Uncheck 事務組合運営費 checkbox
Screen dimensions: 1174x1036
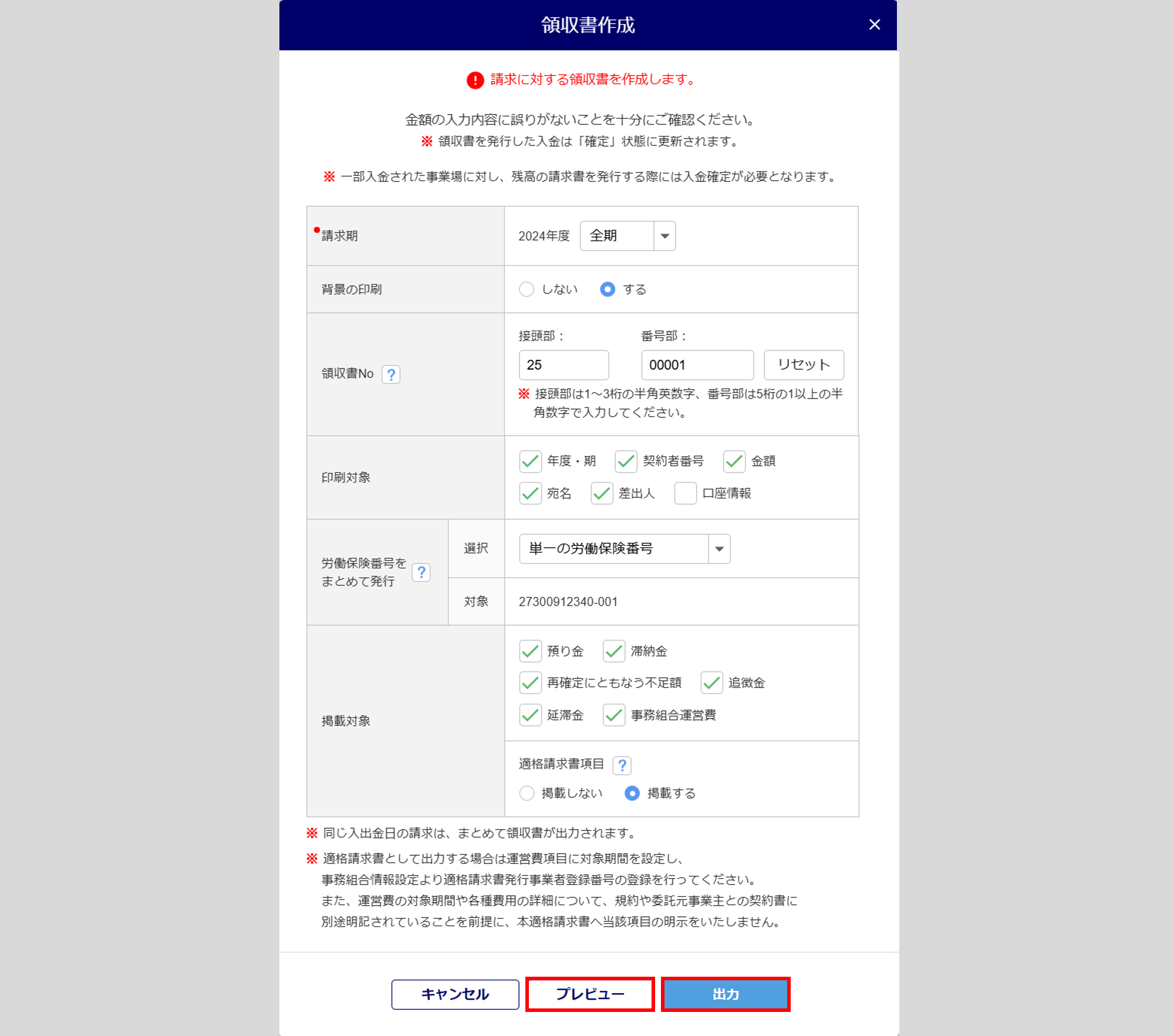pos(614,716)
